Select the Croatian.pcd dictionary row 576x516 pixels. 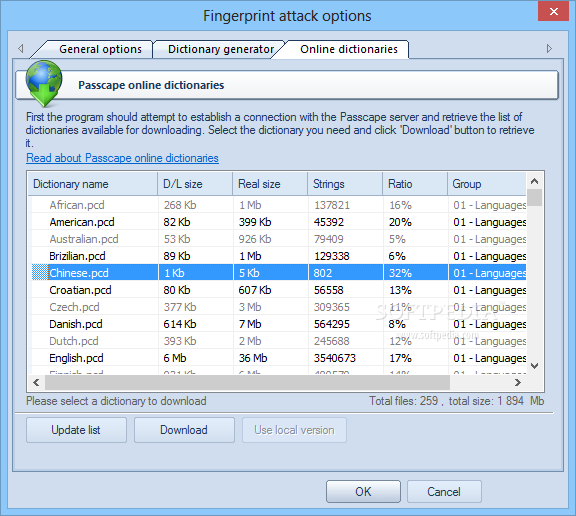278,290
